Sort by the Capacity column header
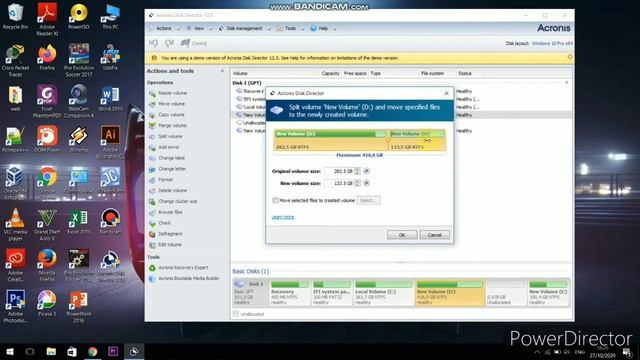This screenshot has width=640, height=360. 330,73
